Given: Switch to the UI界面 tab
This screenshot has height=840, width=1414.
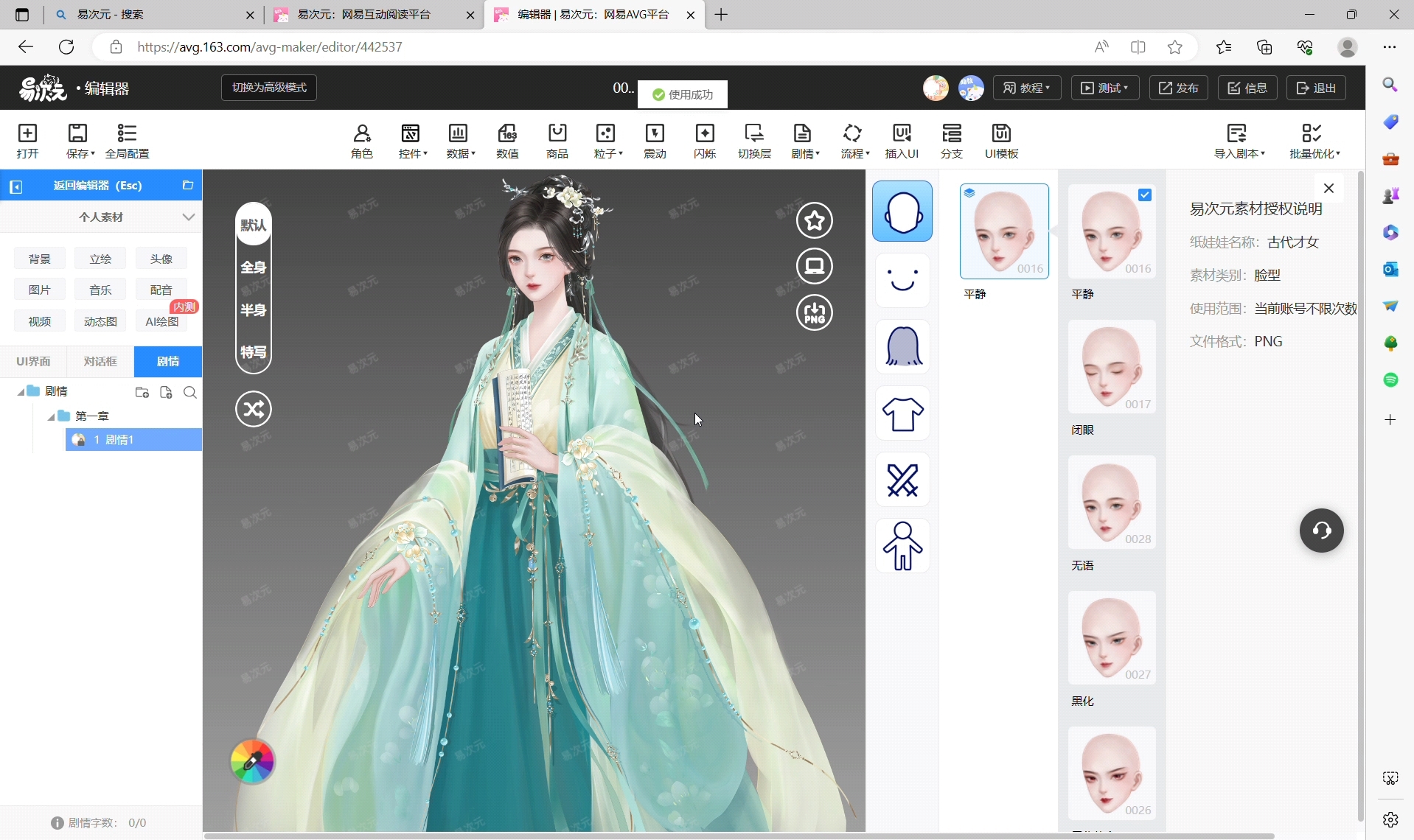Looking at the screenshot, I should click(x=34, y=361).
